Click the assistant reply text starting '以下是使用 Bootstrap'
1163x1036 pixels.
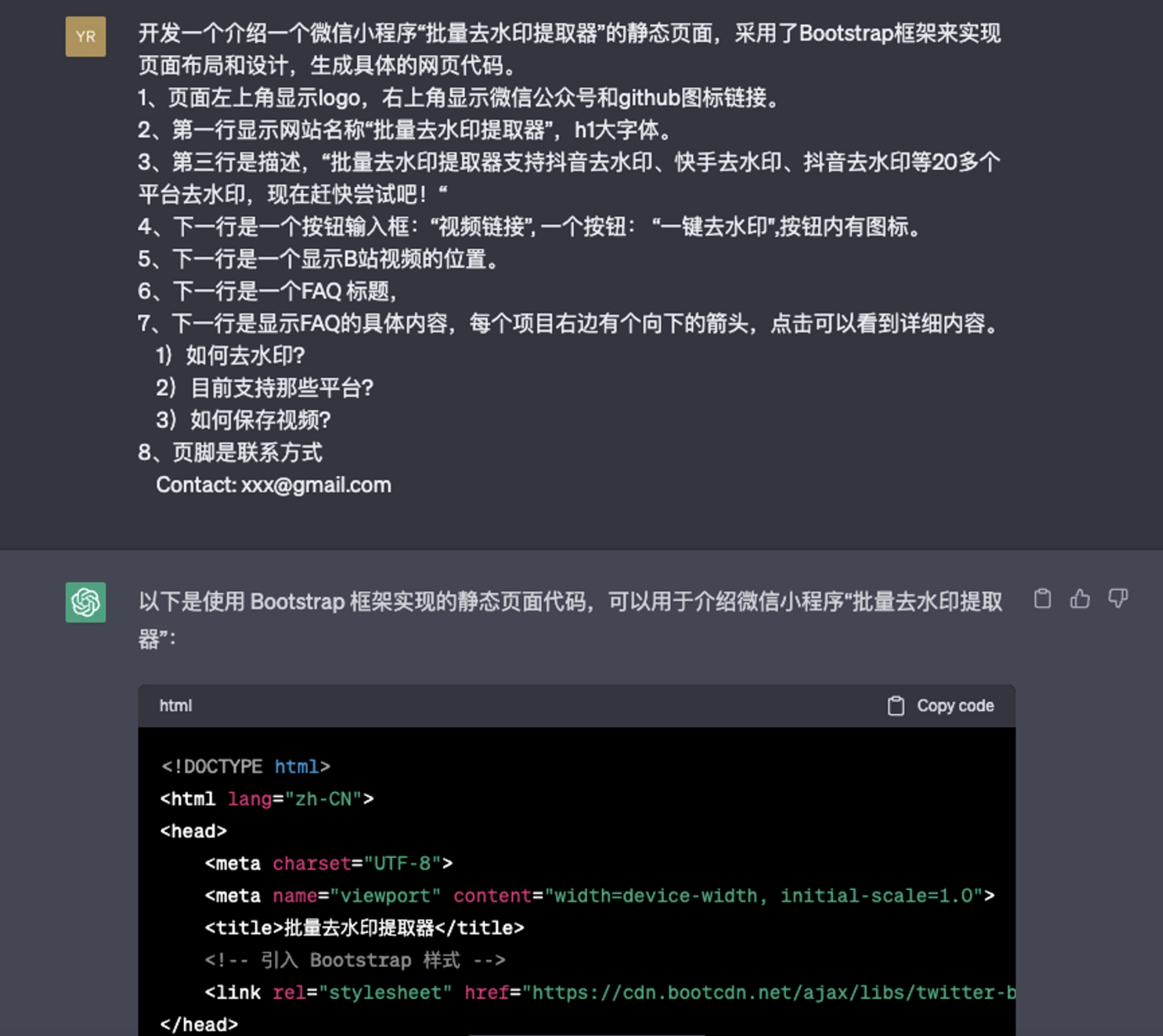coord(569,602)
